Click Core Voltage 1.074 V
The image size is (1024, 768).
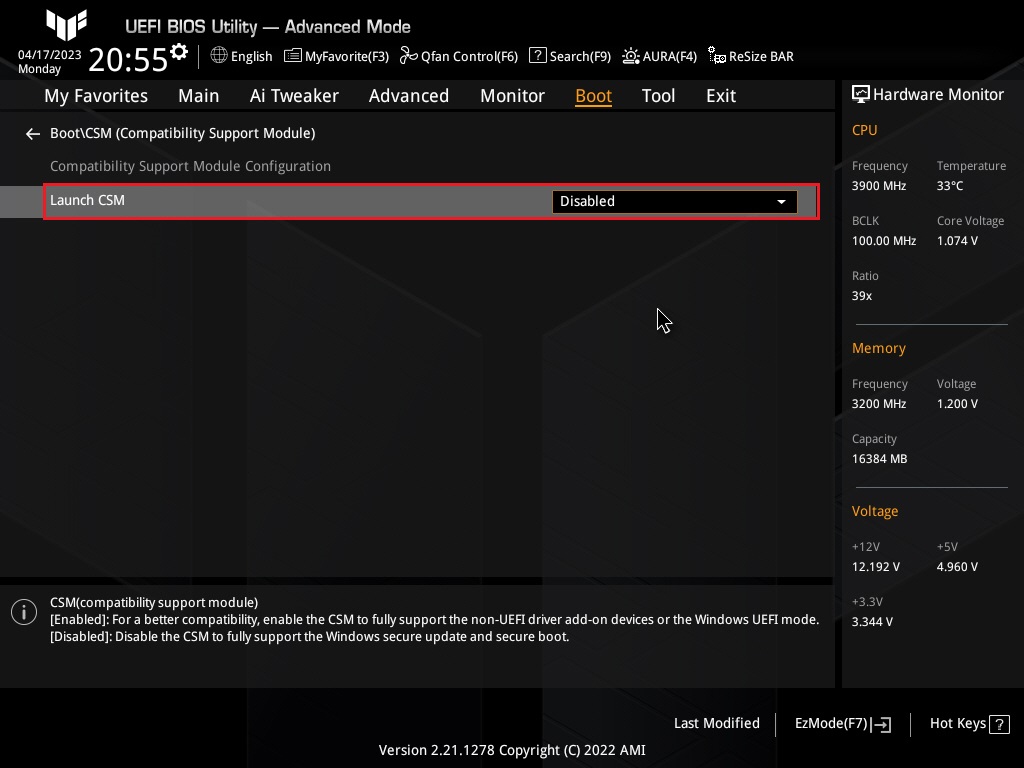(957, 241)
